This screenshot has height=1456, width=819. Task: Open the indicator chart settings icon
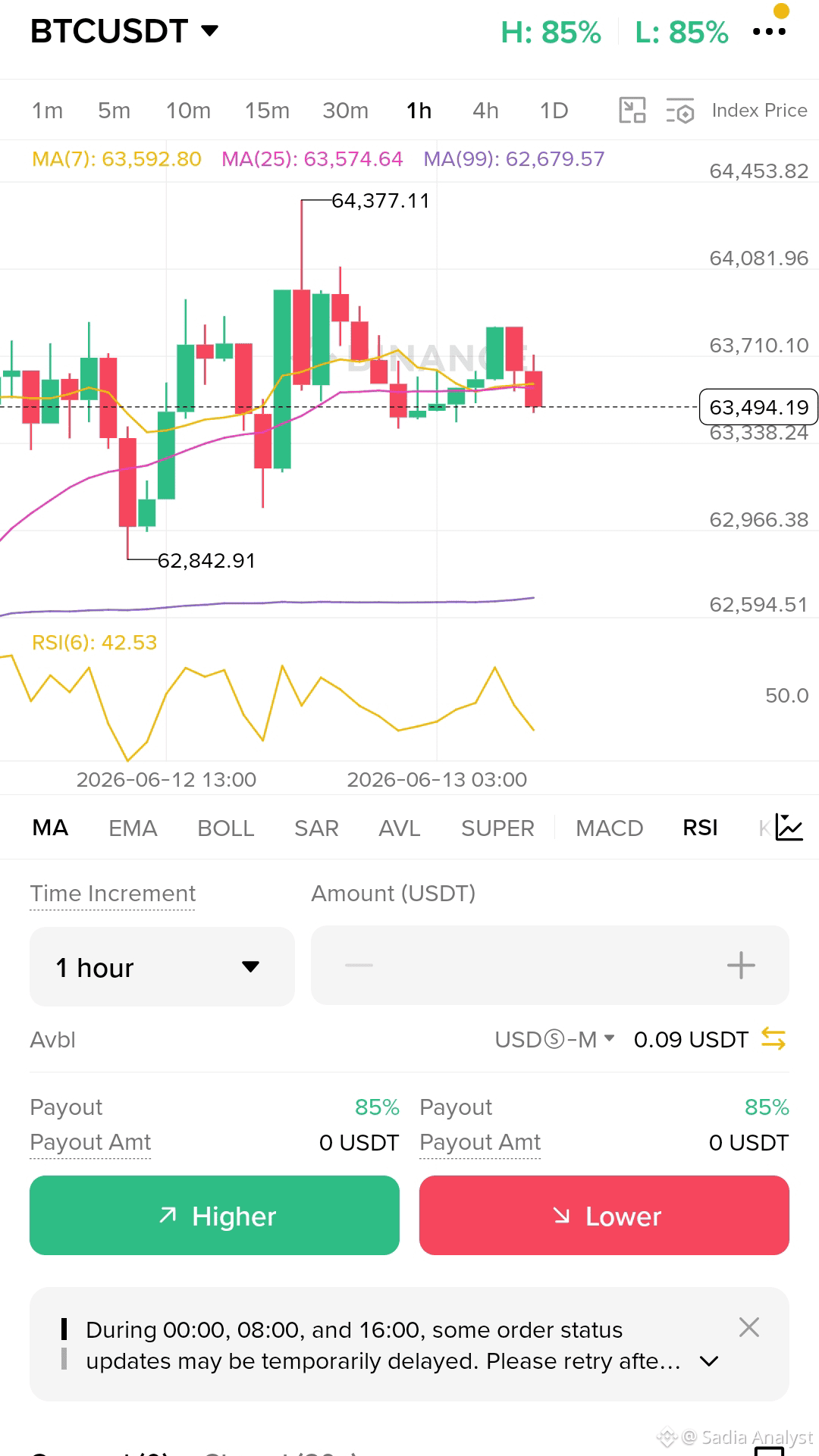(789, 828)
